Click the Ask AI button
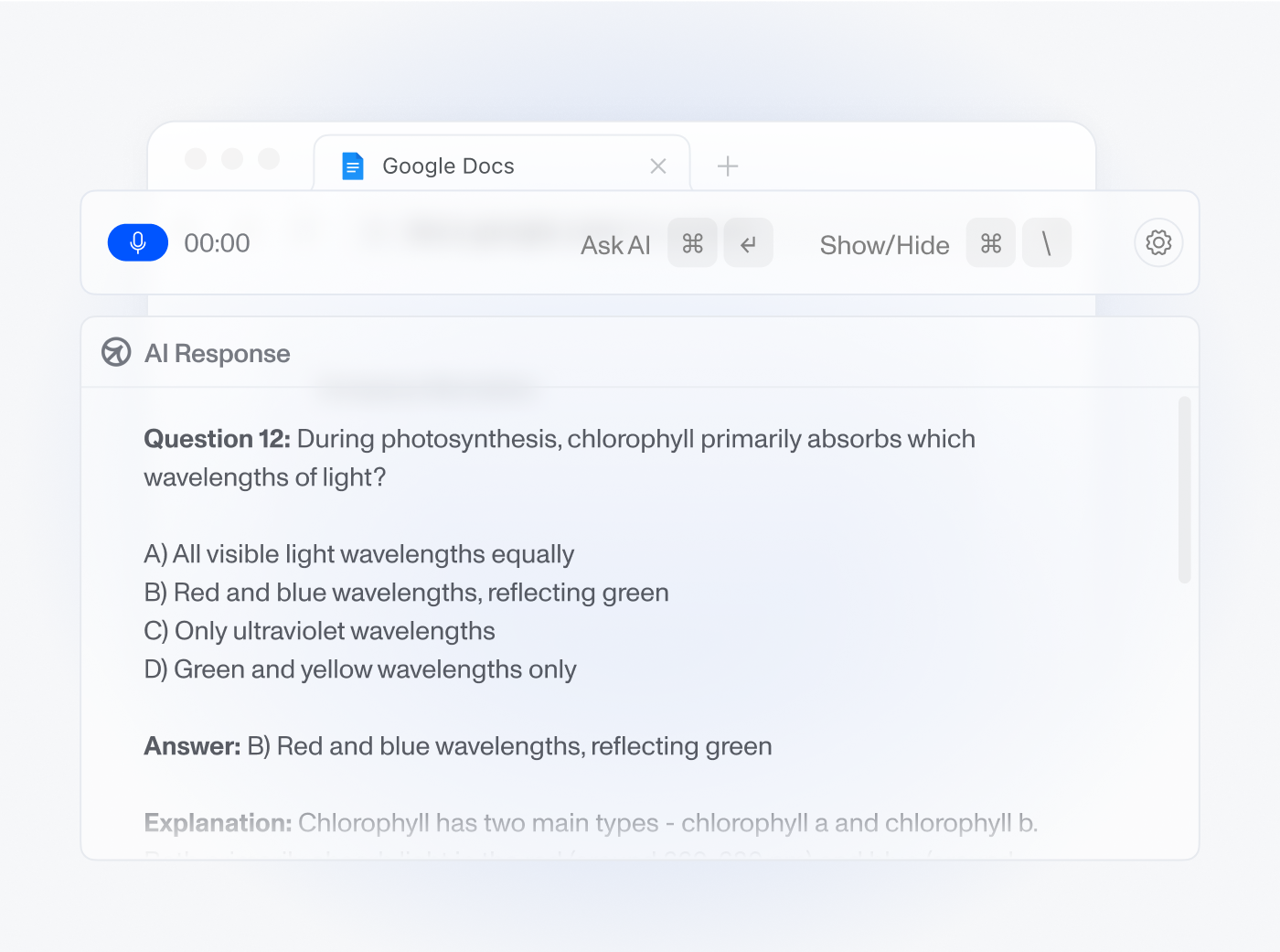Screen dimensions: 1280x952 615,244
